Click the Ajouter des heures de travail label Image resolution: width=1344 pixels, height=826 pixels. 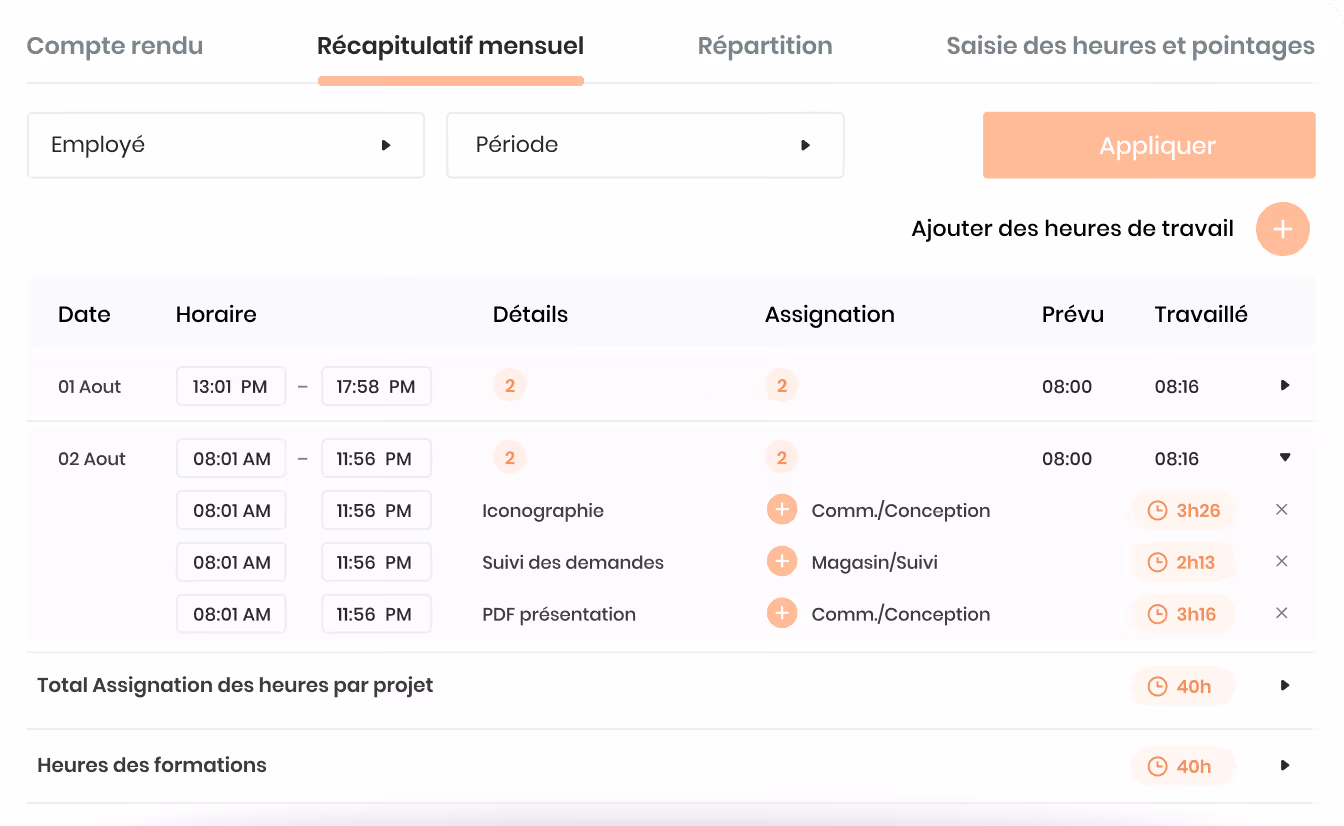click(1072, 229)
